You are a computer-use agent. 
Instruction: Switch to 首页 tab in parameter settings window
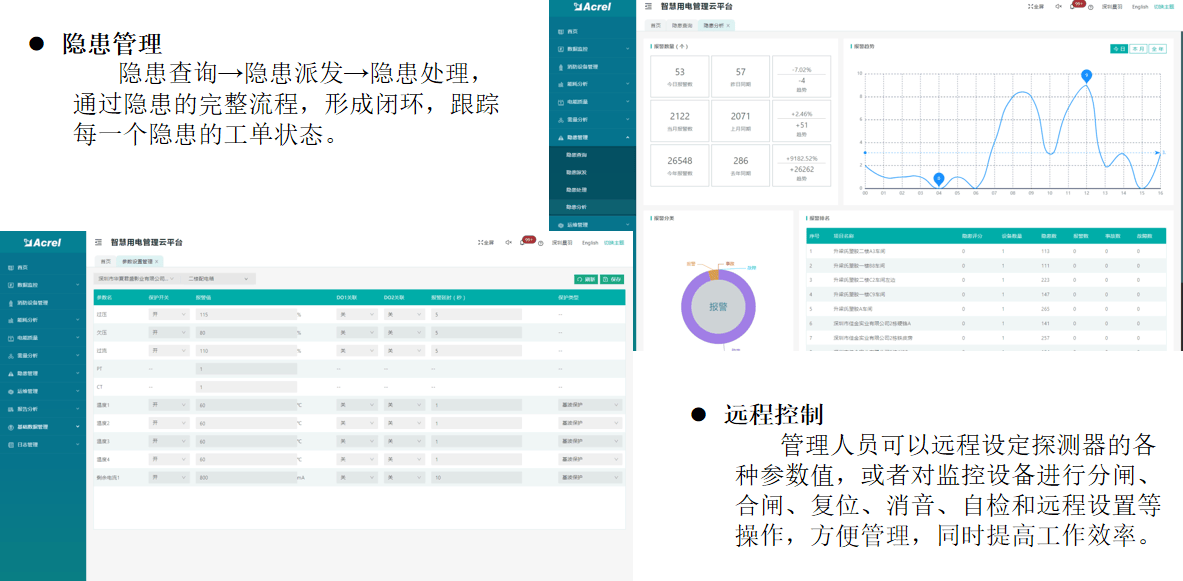click(106, 261)
